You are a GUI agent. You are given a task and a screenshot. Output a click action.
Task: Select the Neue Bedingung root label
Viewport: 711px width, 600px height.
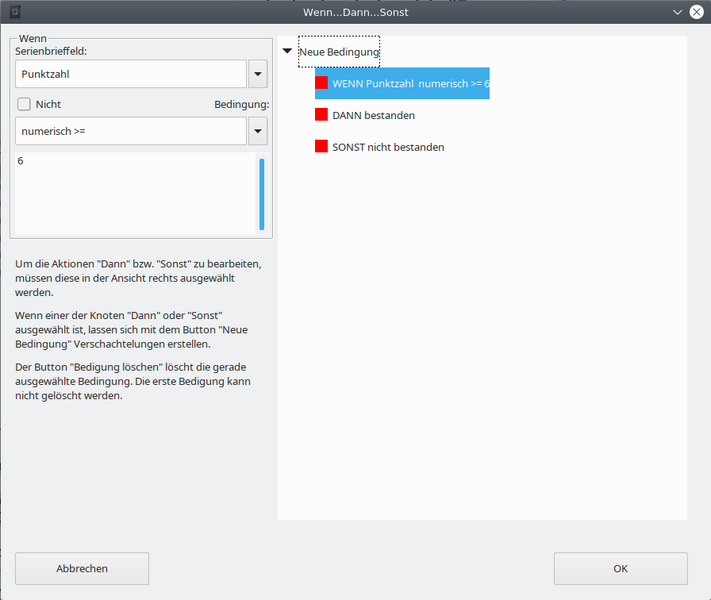click(339, 51)
